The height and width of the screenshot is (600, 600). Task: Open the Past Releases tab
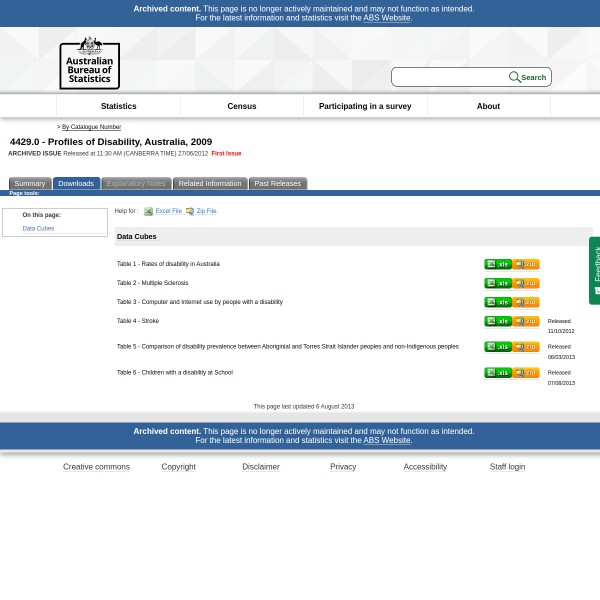click(x=277, y=184)
